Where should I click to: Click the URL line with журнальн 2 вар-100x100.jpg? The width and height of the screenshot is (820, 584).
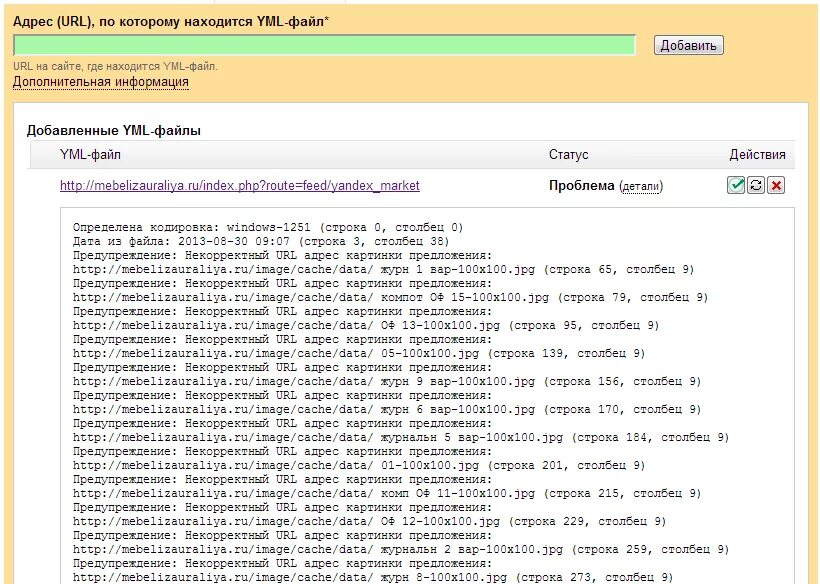coord(401,549)
